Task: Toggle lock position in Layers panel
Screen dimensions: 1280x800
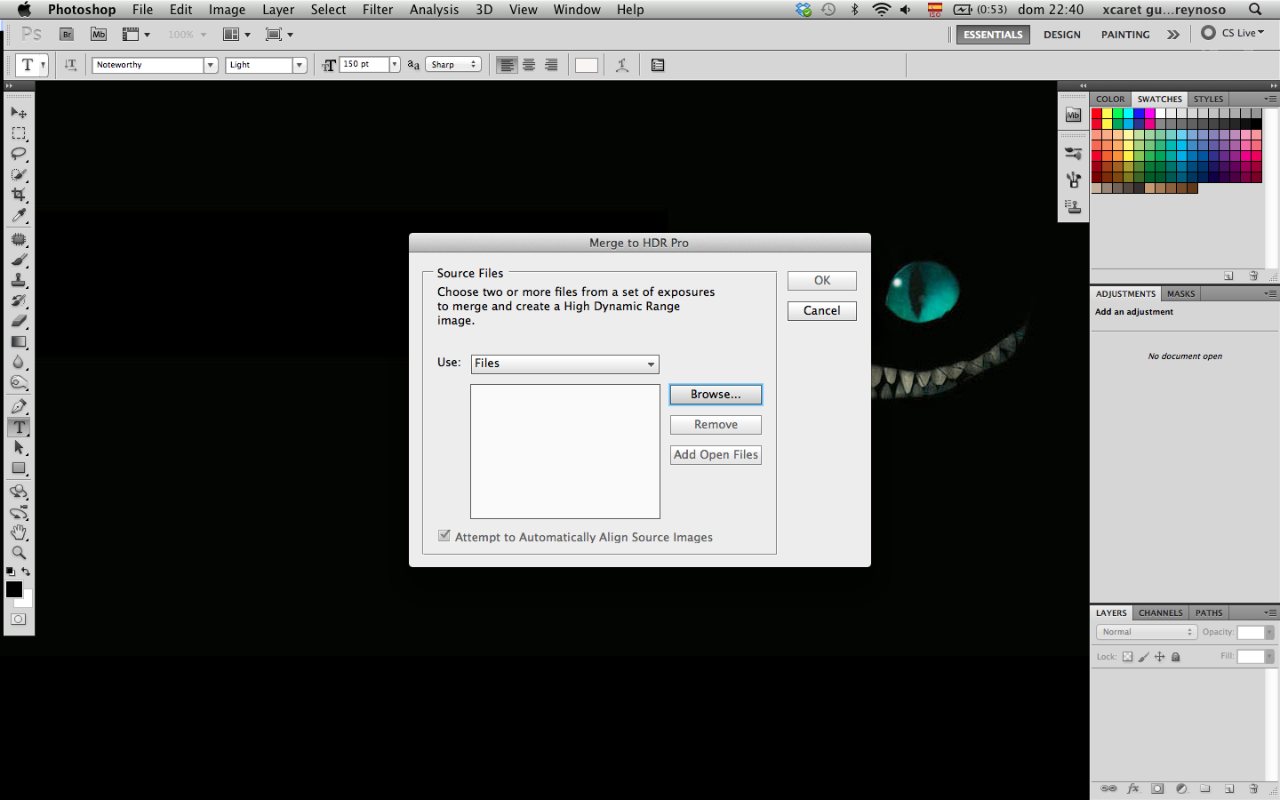Action: point(1160,657)
